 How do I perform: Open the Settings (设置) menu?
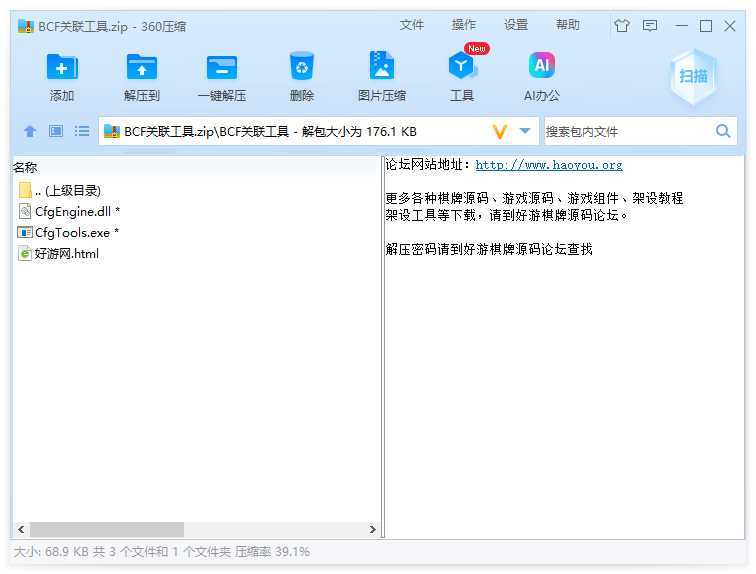tap(516, 25)
